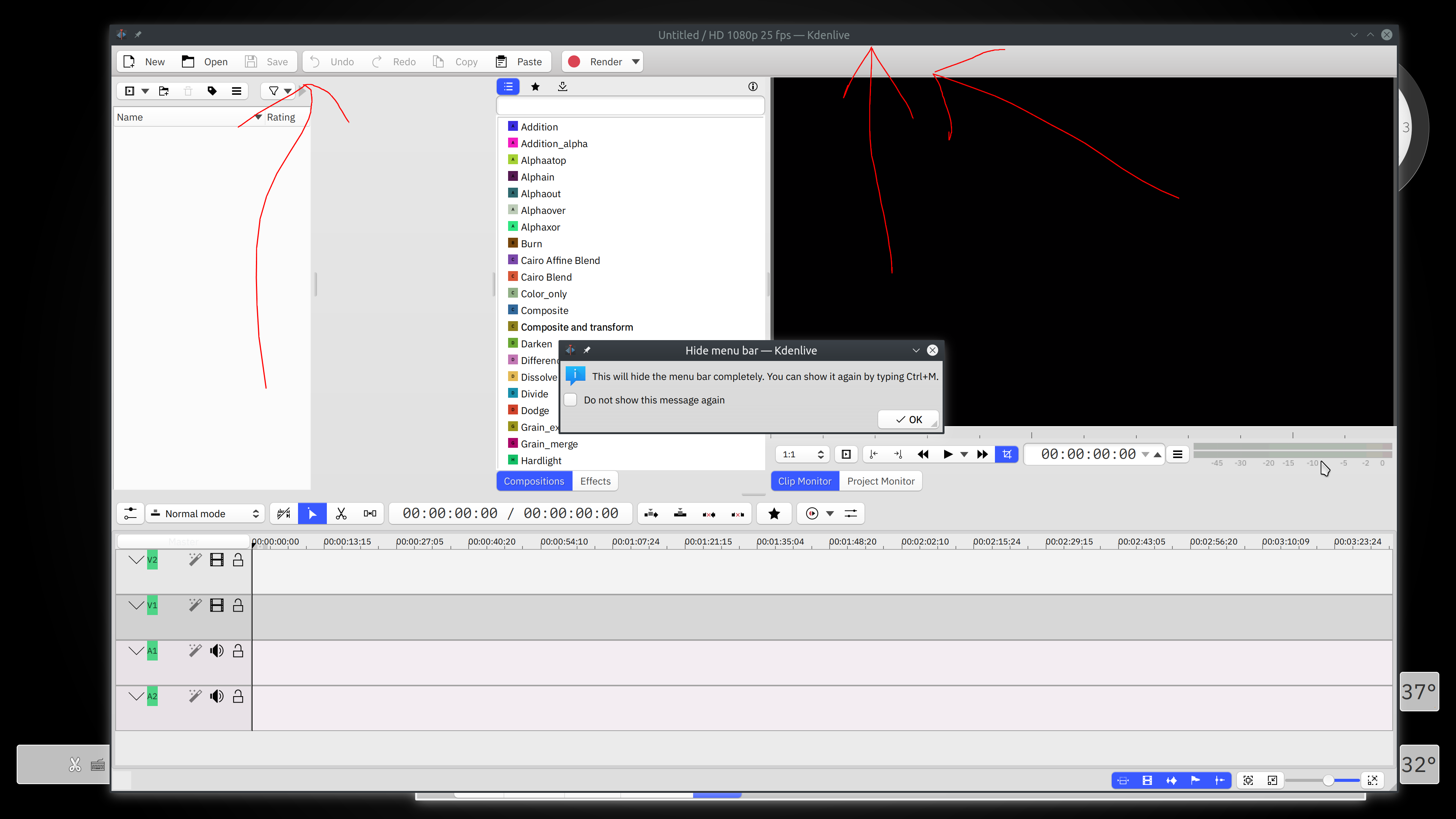Image resolution: width=1456 pixels, height=819 pixels.
Task: Open the project bin hamburger menu
Action: 236,91
